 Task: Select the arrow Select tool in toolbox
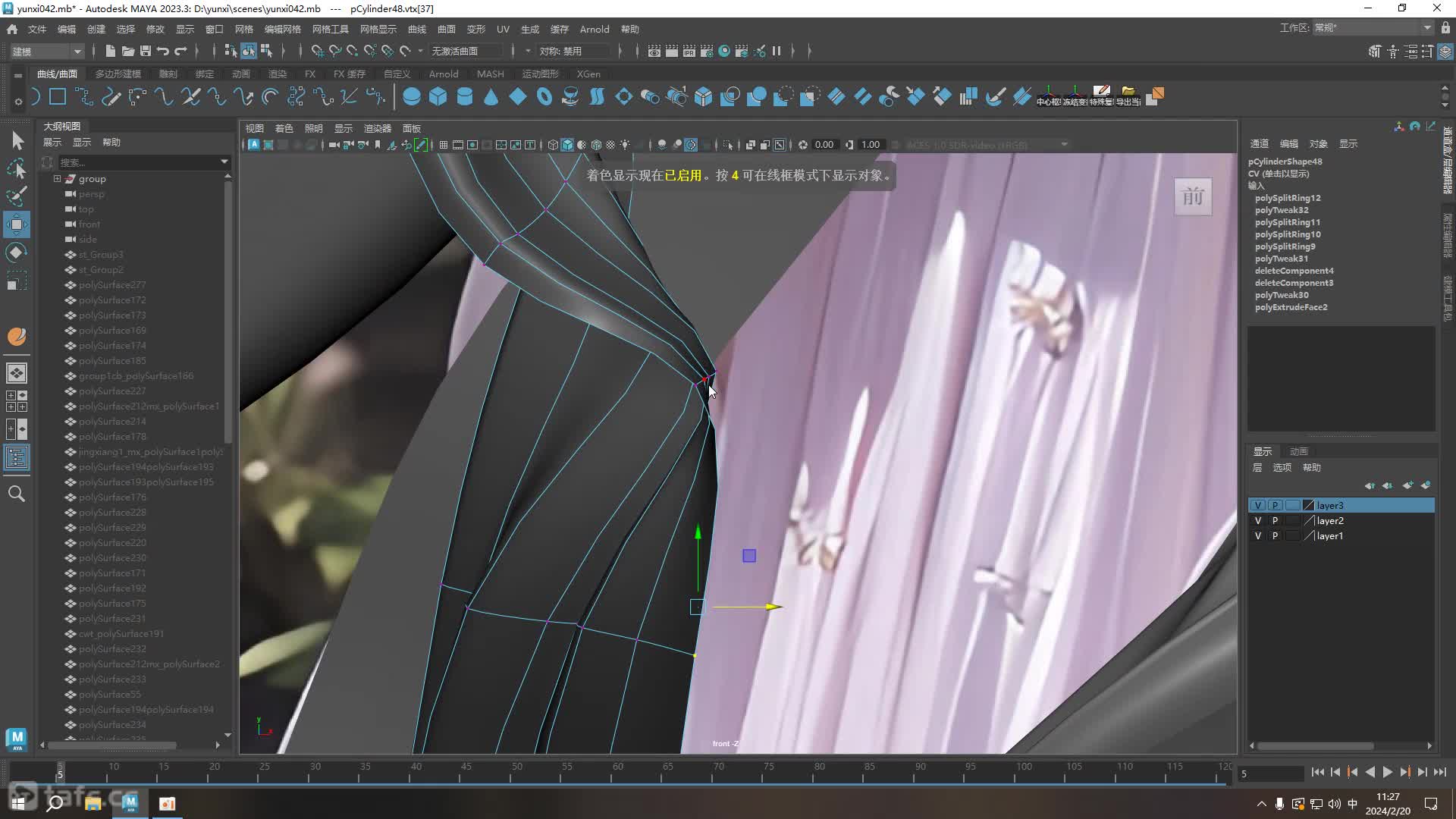click(17, 140)
